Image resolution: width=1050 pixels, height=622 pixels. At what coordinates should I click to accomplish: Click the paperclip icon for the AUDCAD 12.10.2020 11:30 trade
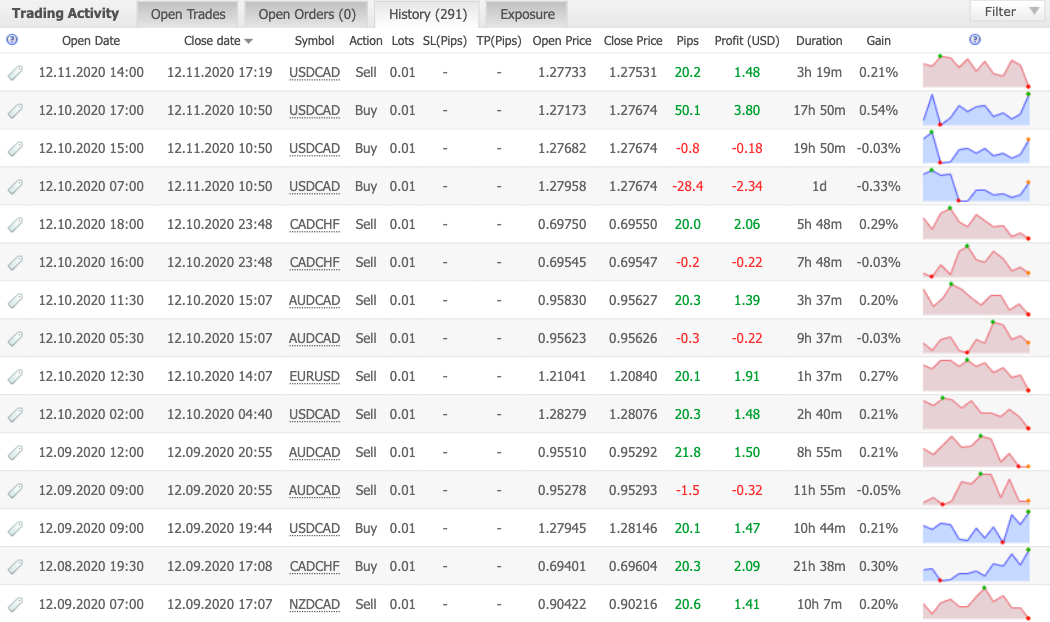(15, 301)
